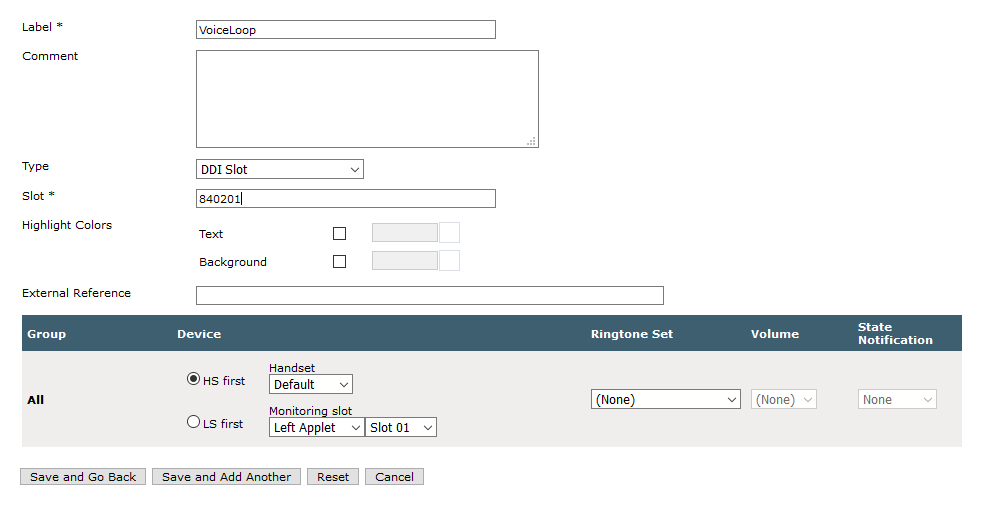Click the Highlight Colors label

[x=67, y=225]
